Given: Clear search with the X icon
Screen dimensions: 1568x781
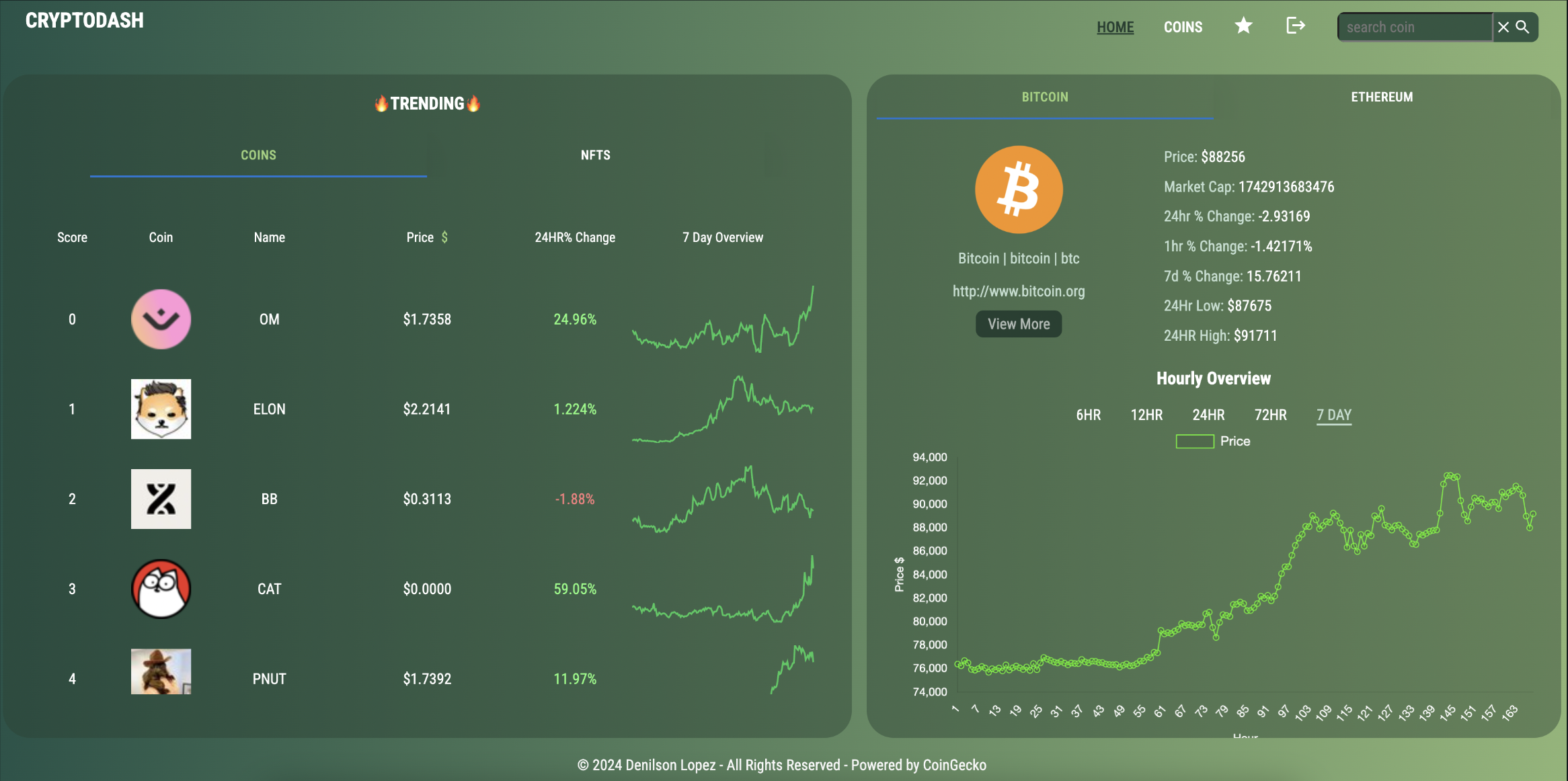Looking at the screenshot, I should 1503,27.
